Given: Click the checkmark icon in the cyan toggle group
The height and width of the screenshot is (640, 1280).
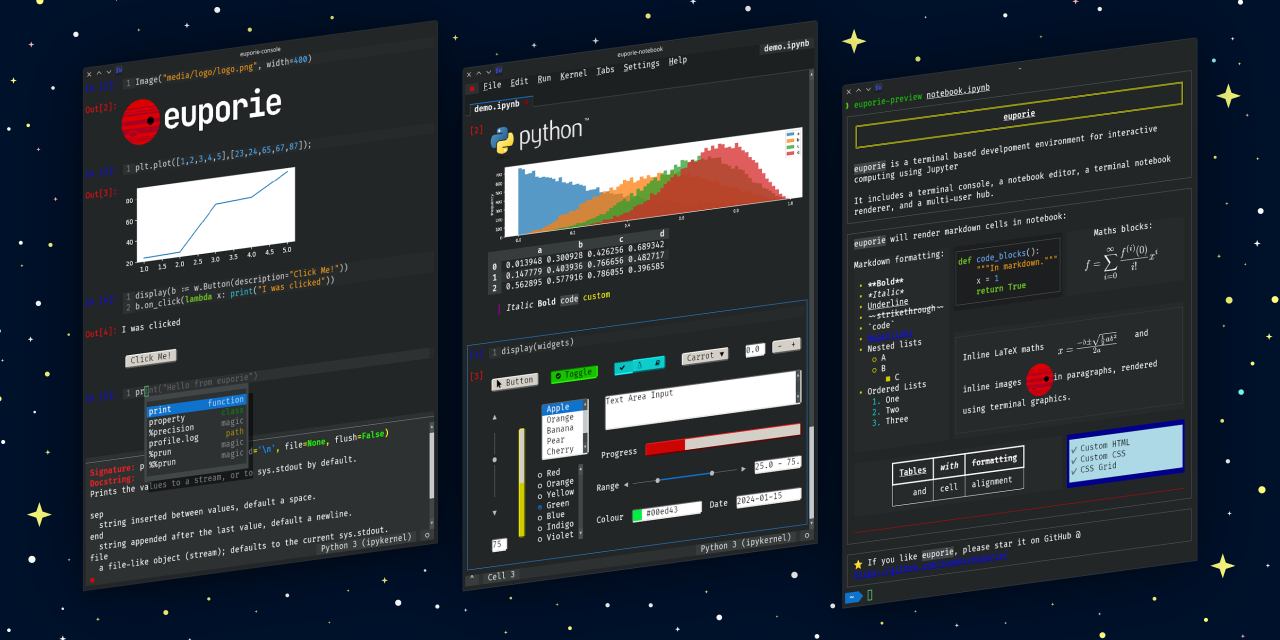Looking at the screenshot, I should (x=623, y=368).
